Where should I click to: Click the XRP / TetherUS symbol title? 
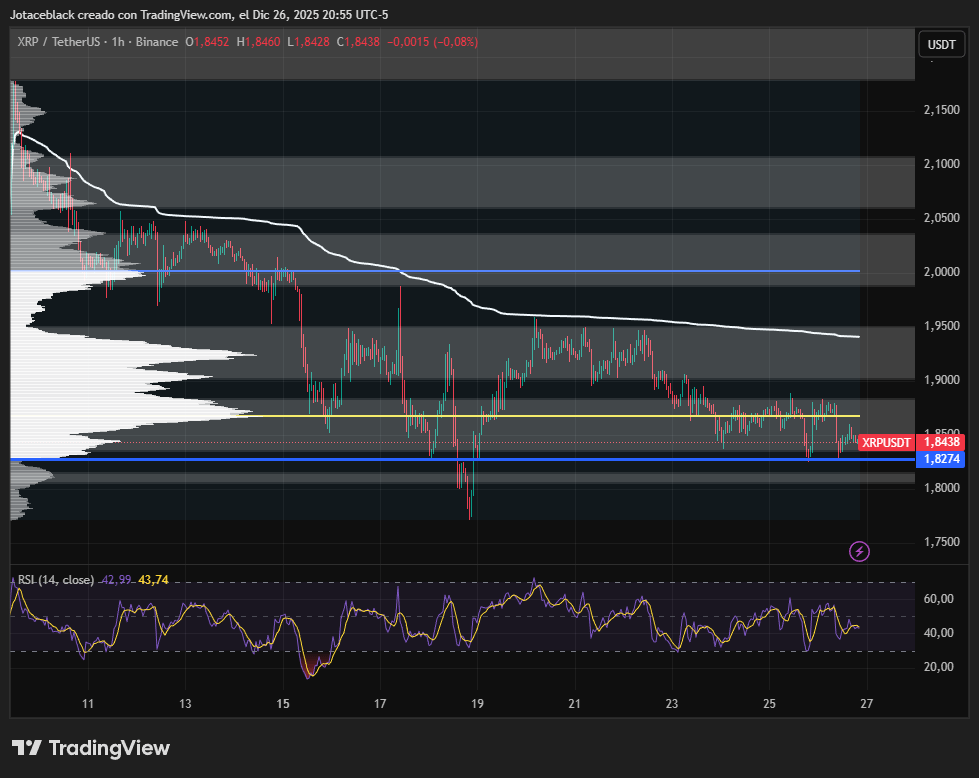pos(60,42)
